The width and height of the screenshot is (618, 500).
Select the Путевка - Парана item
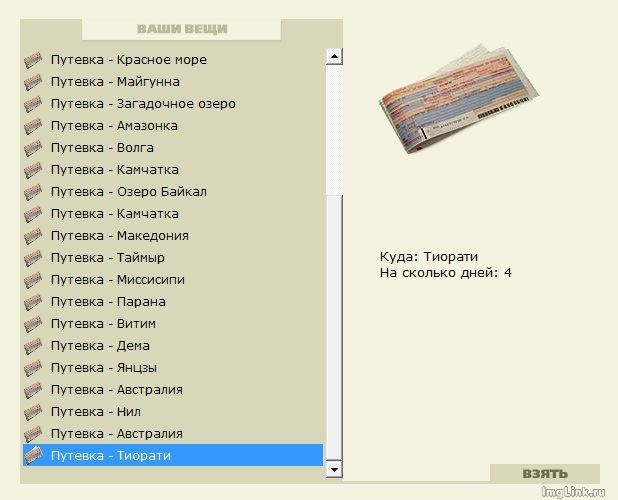(108, 302)
